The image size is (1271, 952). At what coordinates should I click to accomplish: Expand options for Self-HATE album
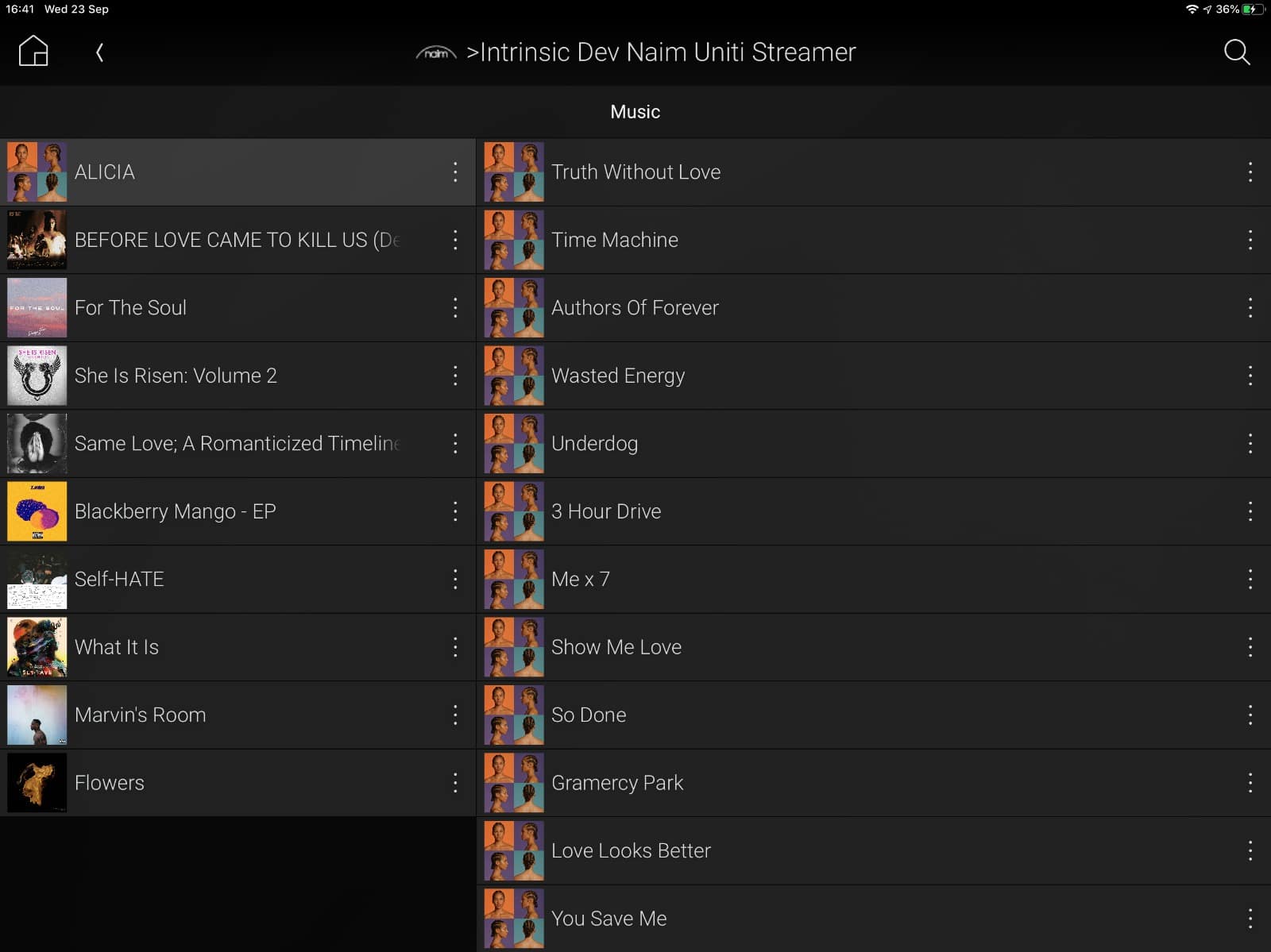pyautogui.click(x=455, y=580)
